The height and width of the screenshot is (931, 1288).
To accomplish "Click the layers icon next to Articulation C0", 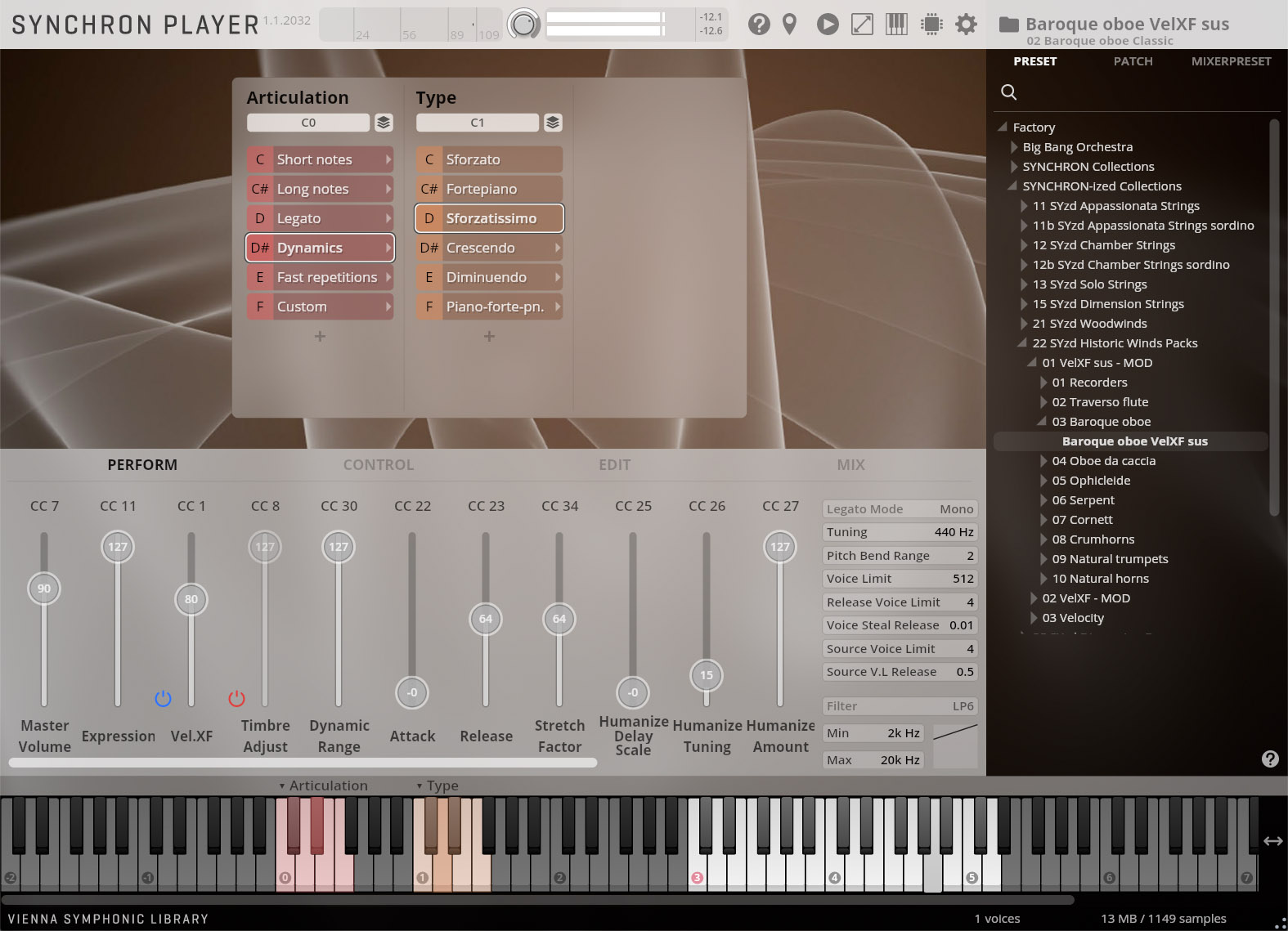I will [384, 123].
